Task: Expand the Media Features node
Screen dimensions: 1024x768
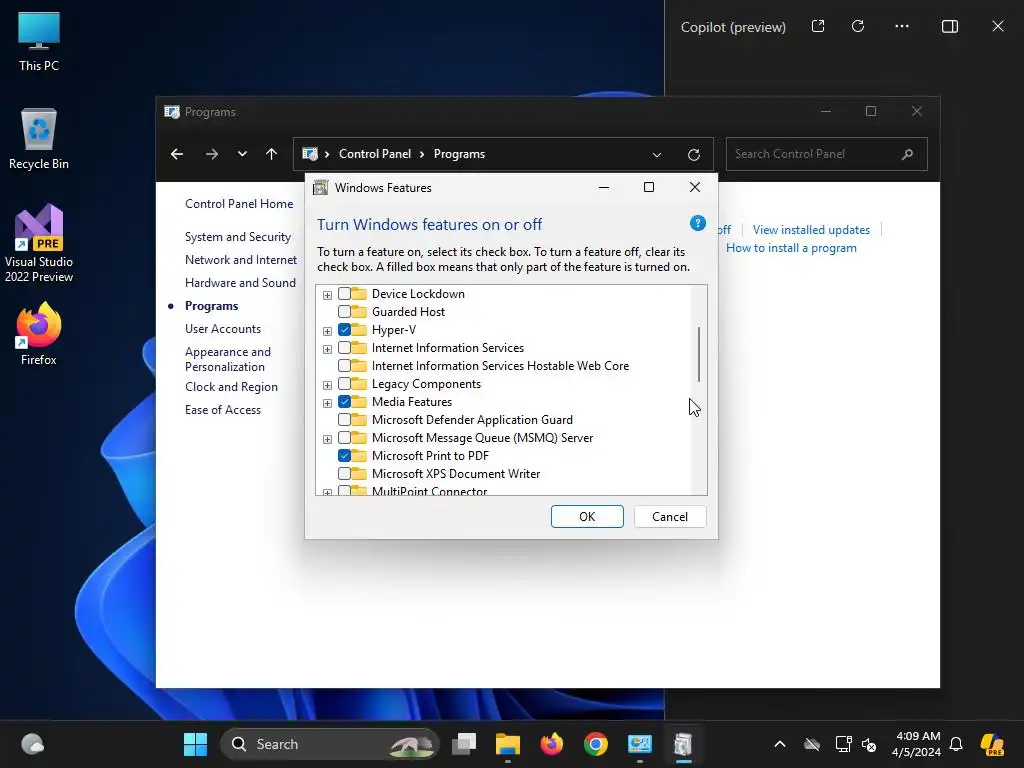Action: [x=327, y=403]
